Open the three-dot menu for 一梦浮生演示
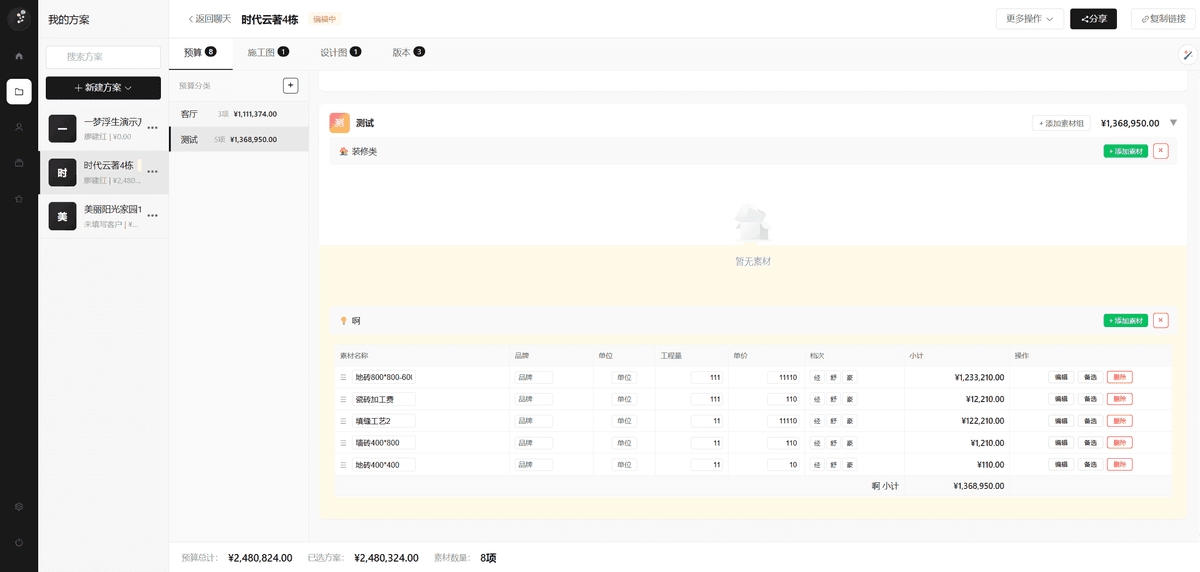This screenshot has width=1200, height=572. coord(153,128)
